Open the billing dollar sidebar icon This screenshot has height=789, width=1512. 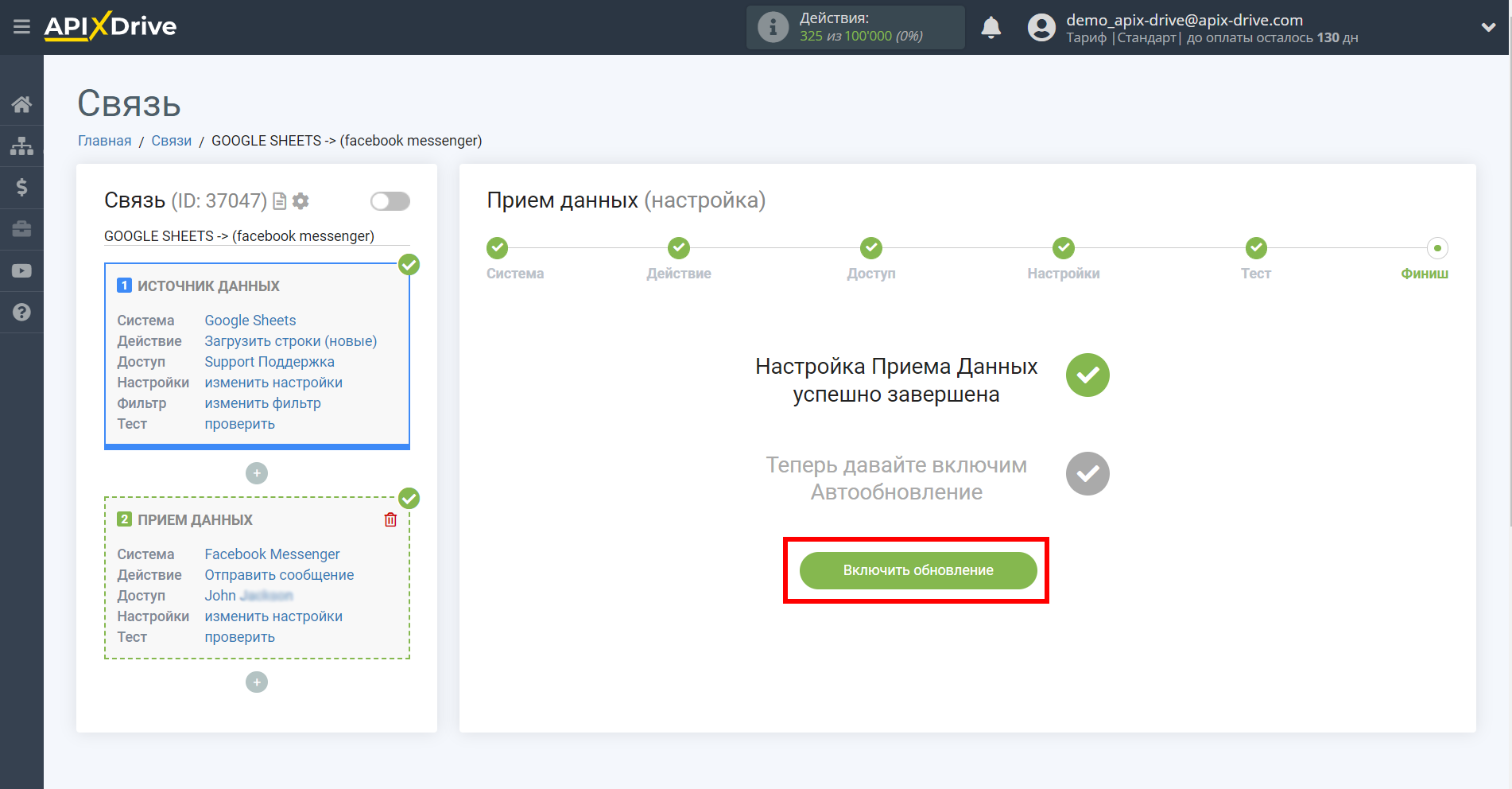21,187
